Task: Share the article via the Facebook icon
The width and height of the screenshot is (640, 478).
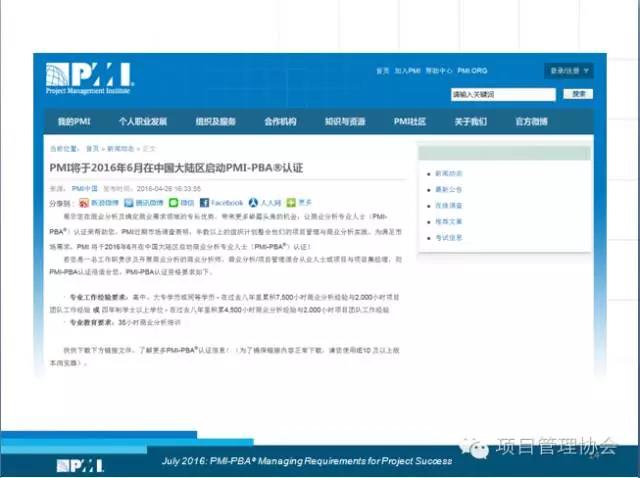Action: (204, 203)
